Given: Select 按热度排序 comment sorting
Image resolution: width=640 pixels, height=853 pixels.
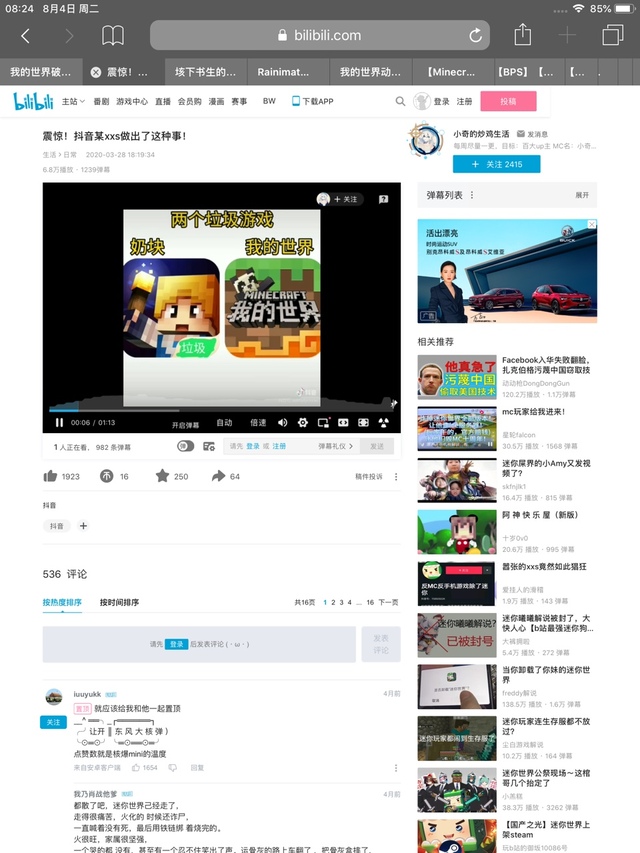Looking at the screenshot, I should pyautogui.click(x=62, y=602).
